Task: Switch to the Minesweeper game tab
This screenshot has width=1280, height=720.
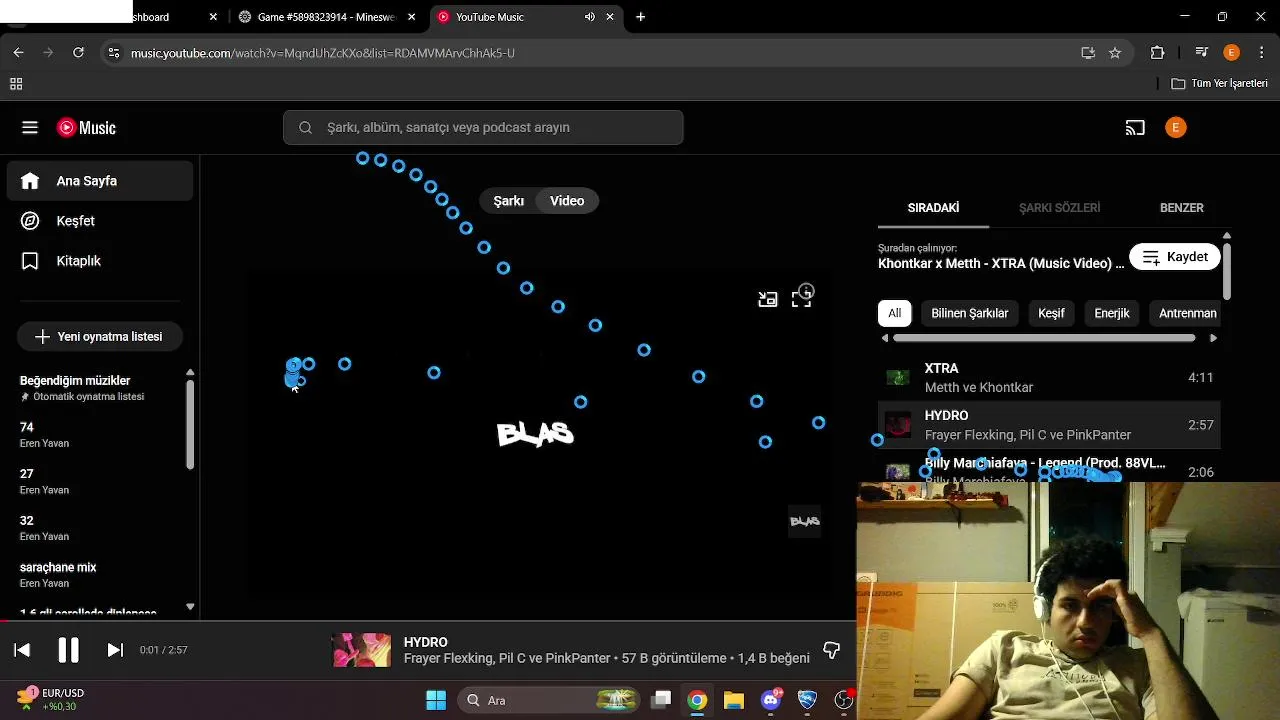Action: [325, 17]
